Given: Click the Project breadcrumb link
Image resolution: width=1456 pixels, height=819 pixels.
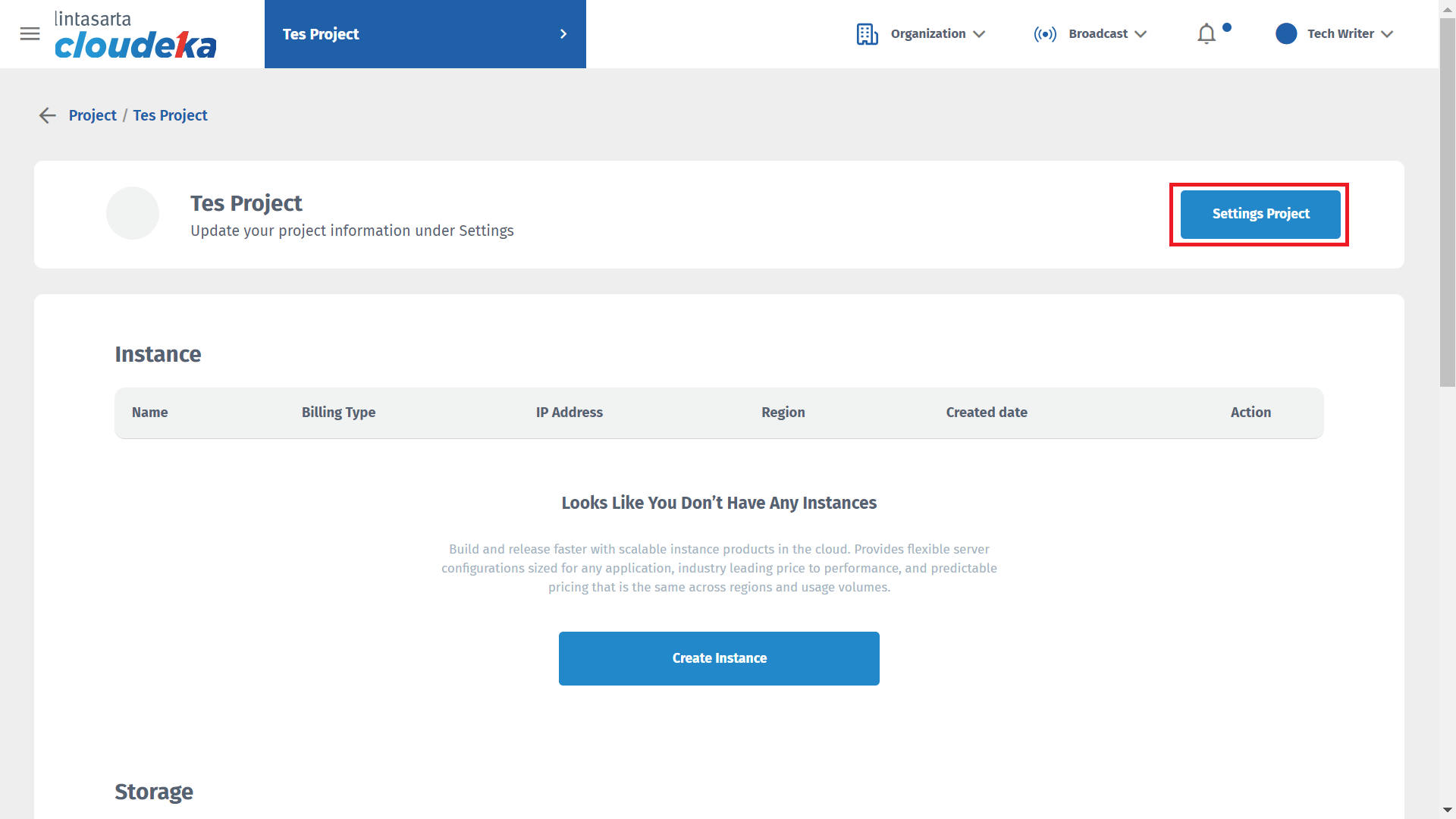Looking at the screenshot, I should pos(93,115).
